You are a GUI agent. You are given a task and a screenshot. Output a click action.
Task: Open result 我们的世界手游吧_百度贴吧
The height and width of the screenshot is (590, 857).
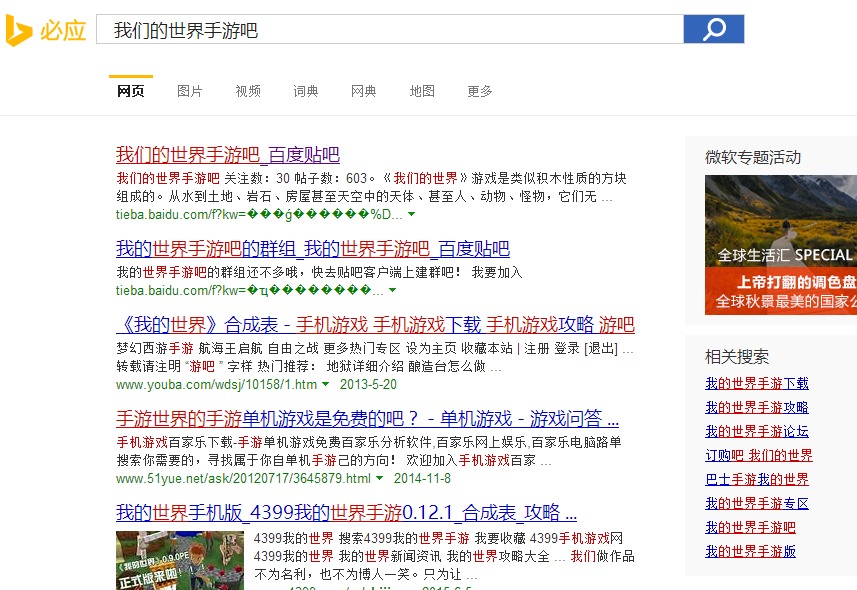pos(227,155)
